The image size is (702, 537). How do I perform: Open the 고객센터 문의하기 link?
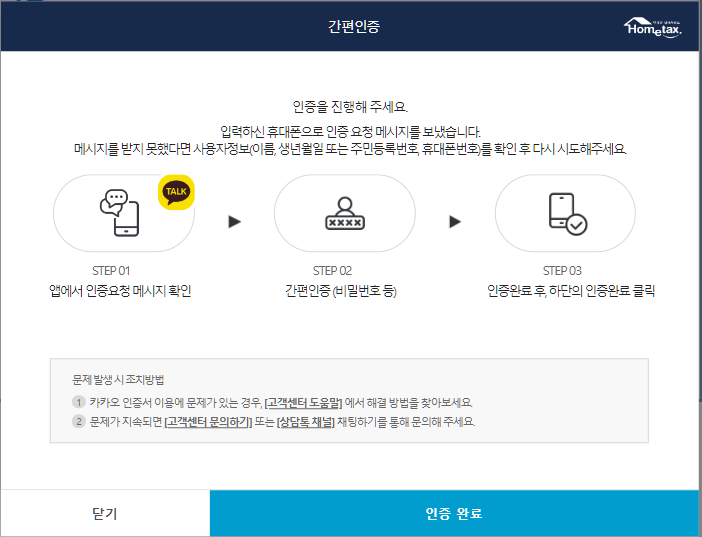[208, 422]
